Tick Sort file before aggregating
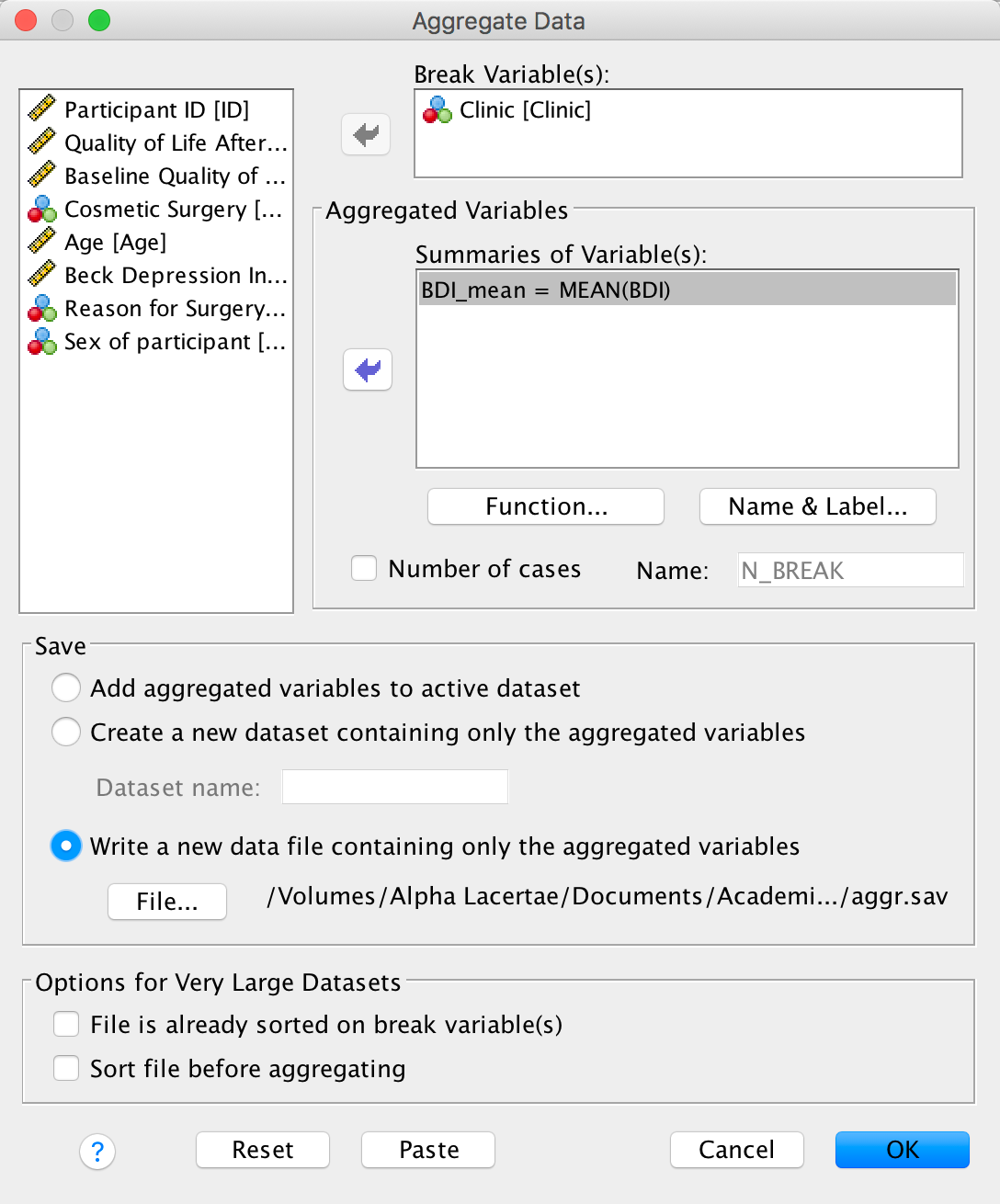Viewport: 1000px width, 1204px height. coord(66,1068)
